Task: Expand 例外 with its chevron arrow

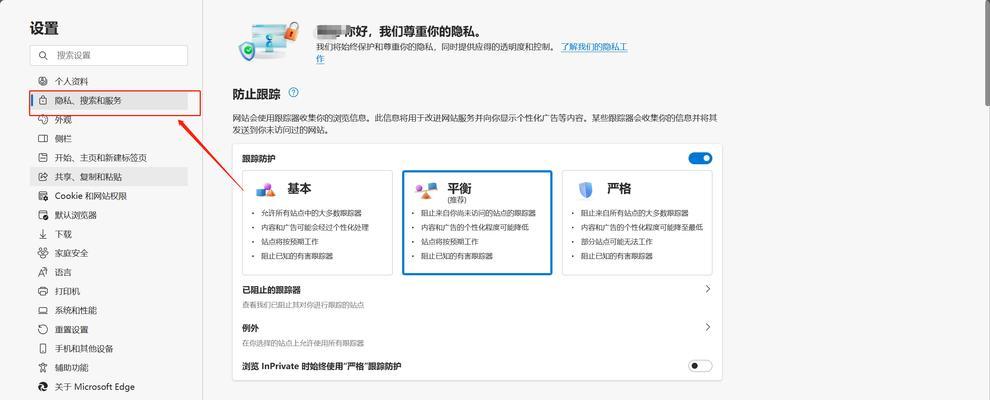Action: [708, 327]
